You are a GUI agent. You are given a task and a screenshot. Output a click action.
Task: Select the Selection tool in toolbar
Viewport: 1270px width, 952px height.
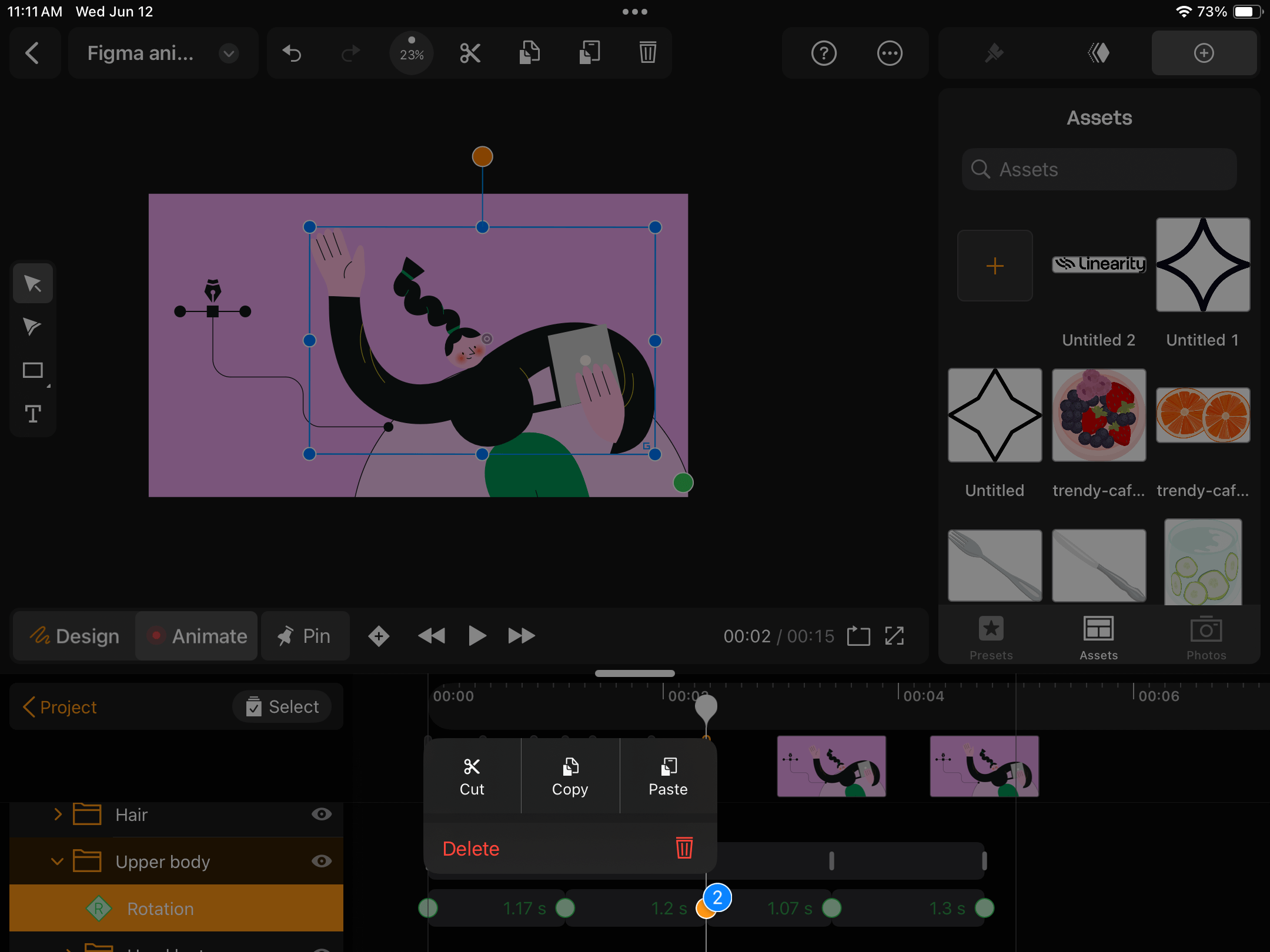[x=33, y=284]
